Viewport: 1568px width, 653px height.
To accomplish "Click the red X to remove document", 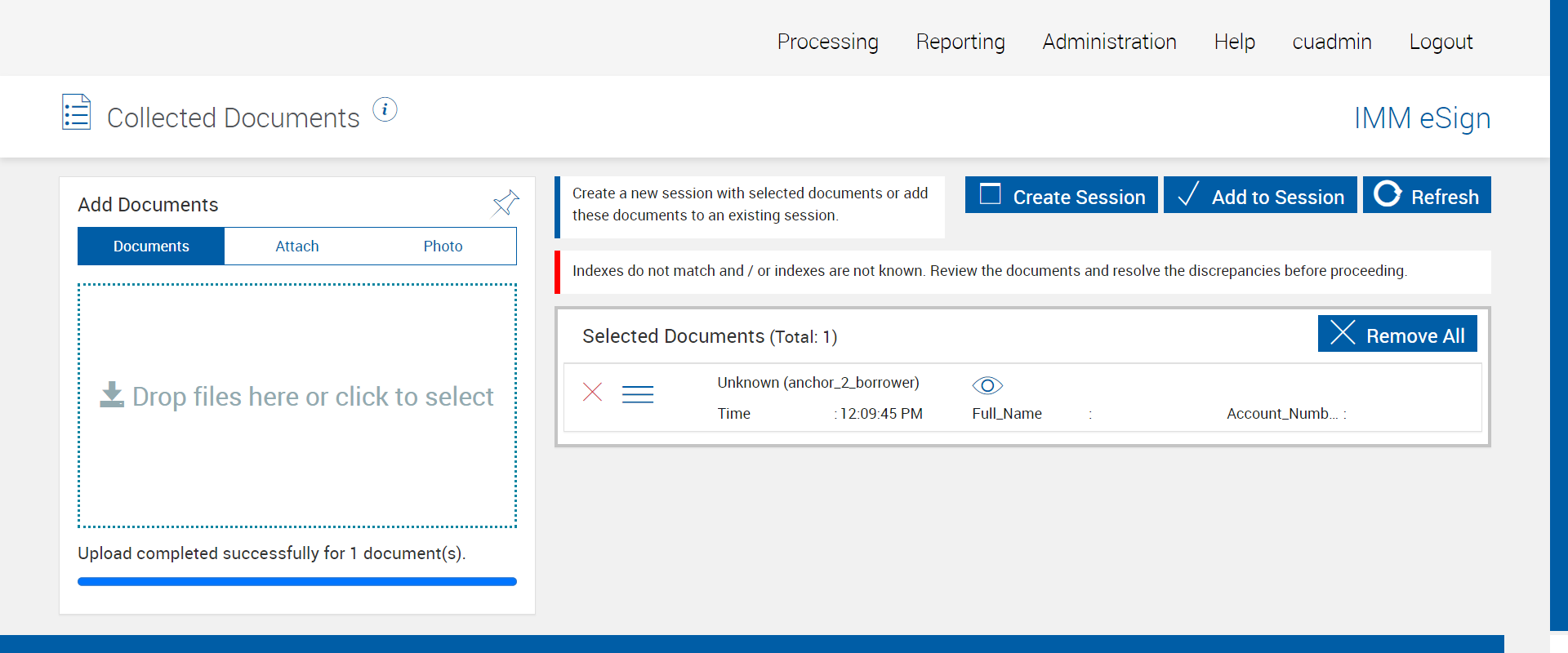I will (593, 393).
